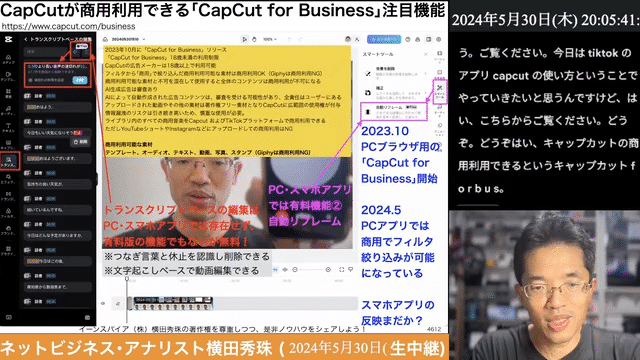Select transcript line 今日もいい天気になりそう
Viewport: 640px width, 360px height.
57,133
